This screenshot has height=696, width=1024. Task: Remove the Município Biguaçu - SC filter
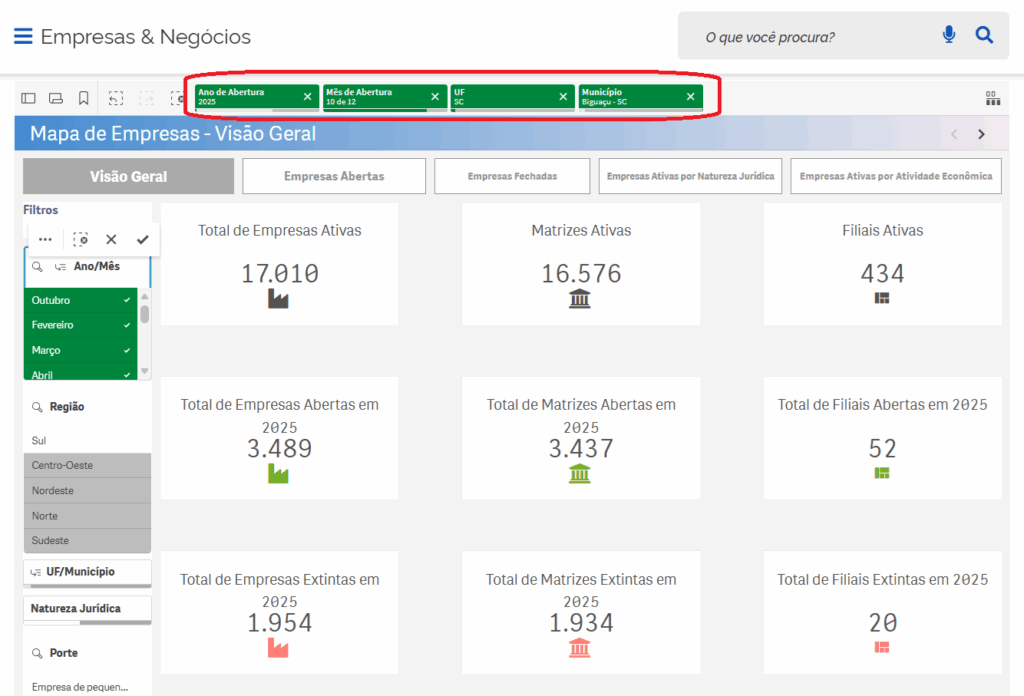690,97
